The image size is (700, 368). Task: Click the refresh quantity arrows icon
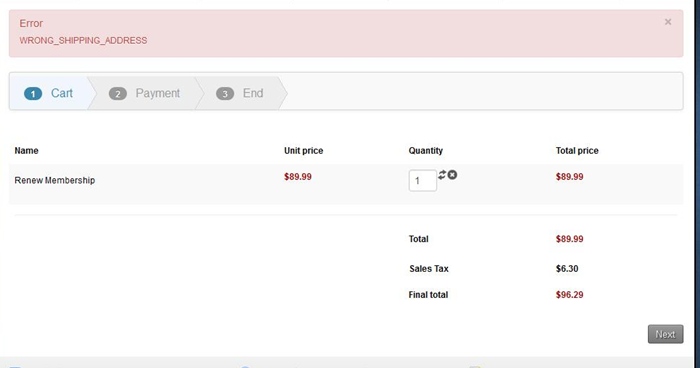[442, 175]
